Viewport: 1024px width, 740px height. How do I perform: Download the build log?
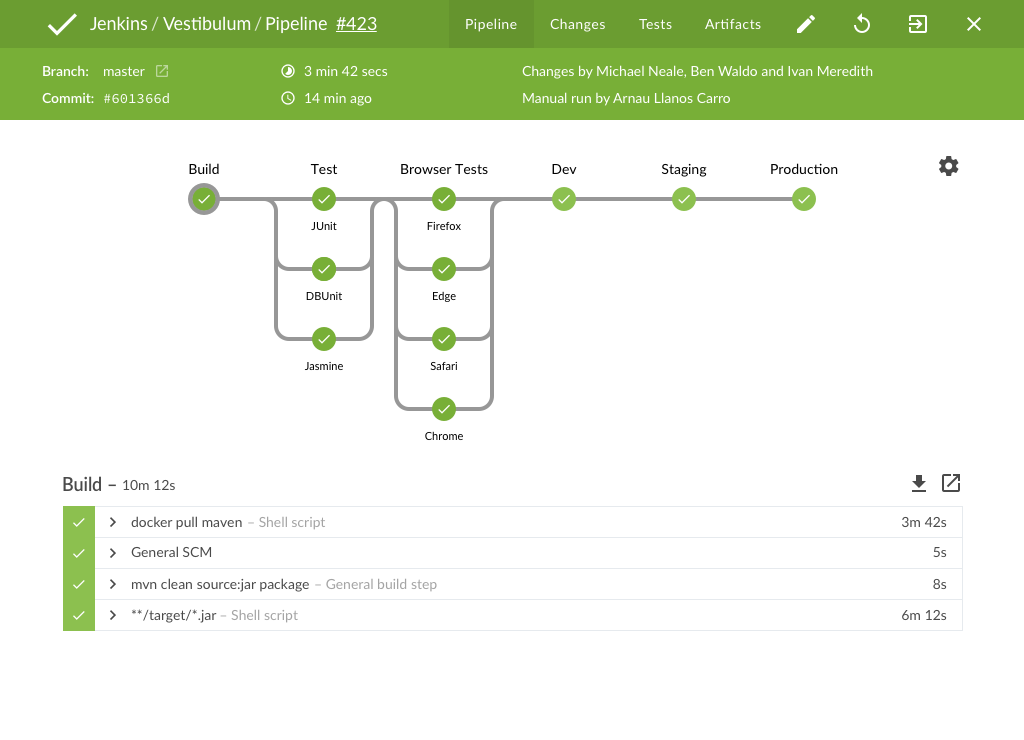(x=919, y=484)
